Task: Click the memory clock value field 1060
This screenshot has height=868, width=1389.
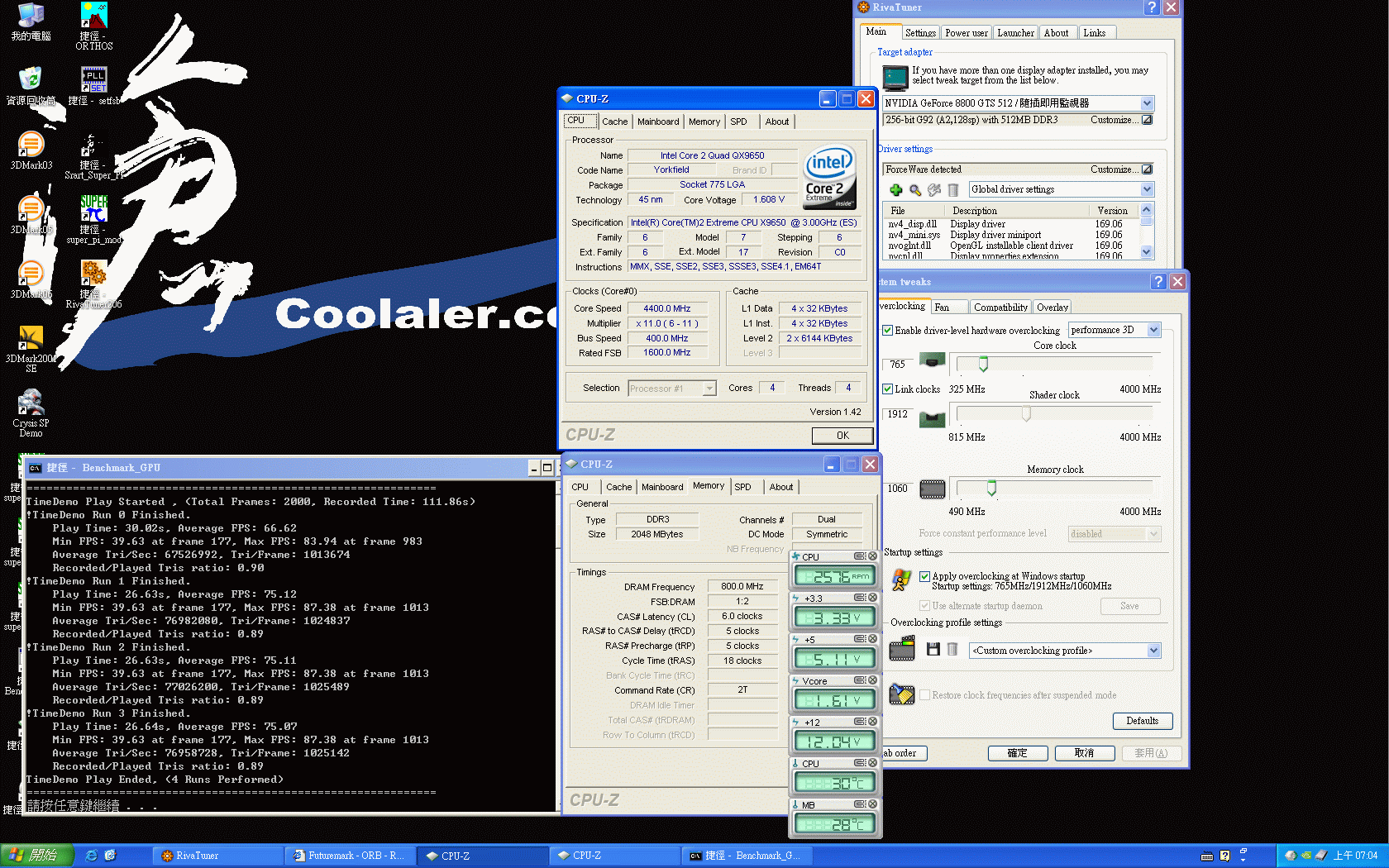Action: pos(897,489)
